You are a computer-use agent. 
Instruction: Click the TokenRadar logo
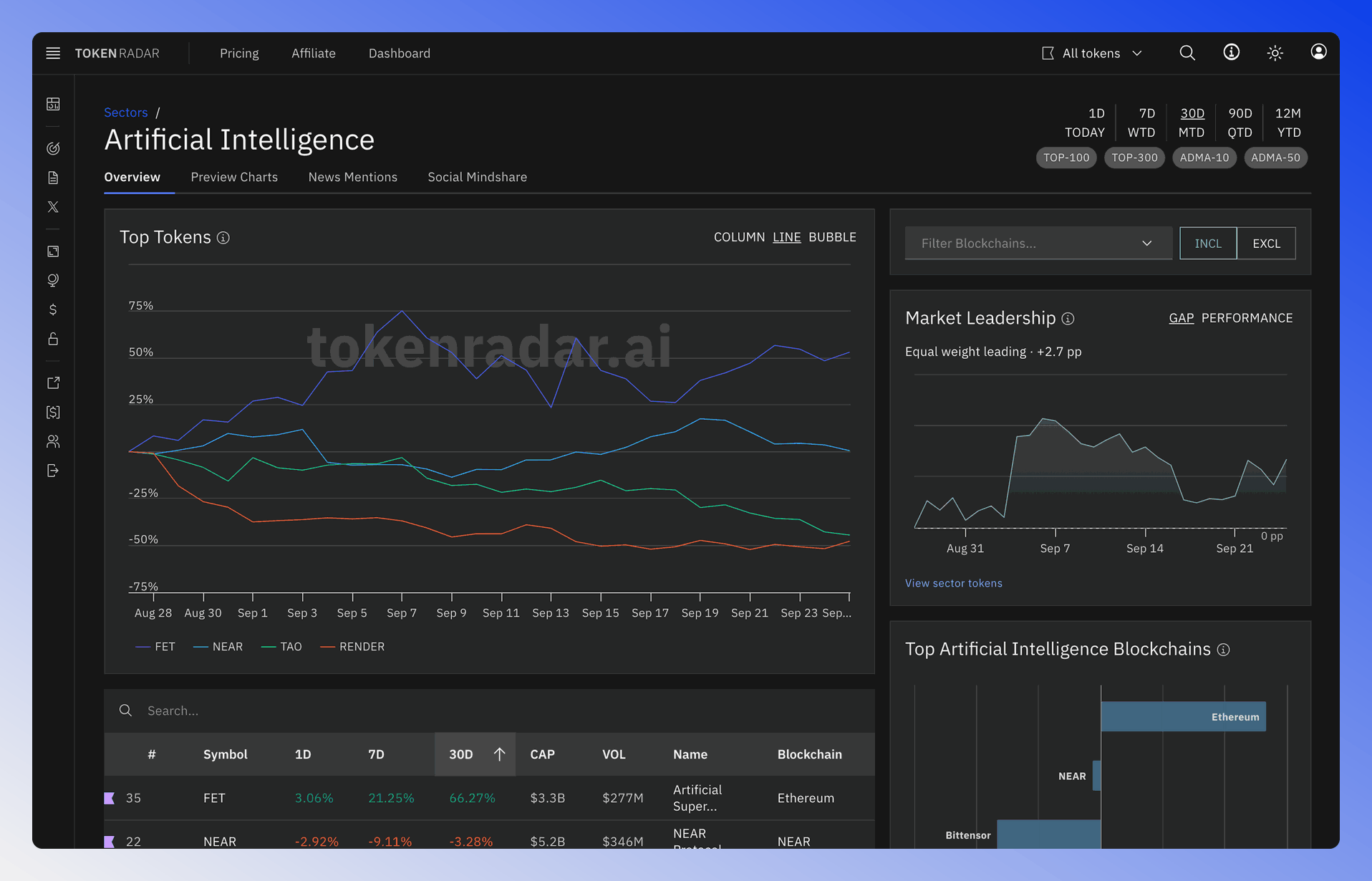pos(117,53)
